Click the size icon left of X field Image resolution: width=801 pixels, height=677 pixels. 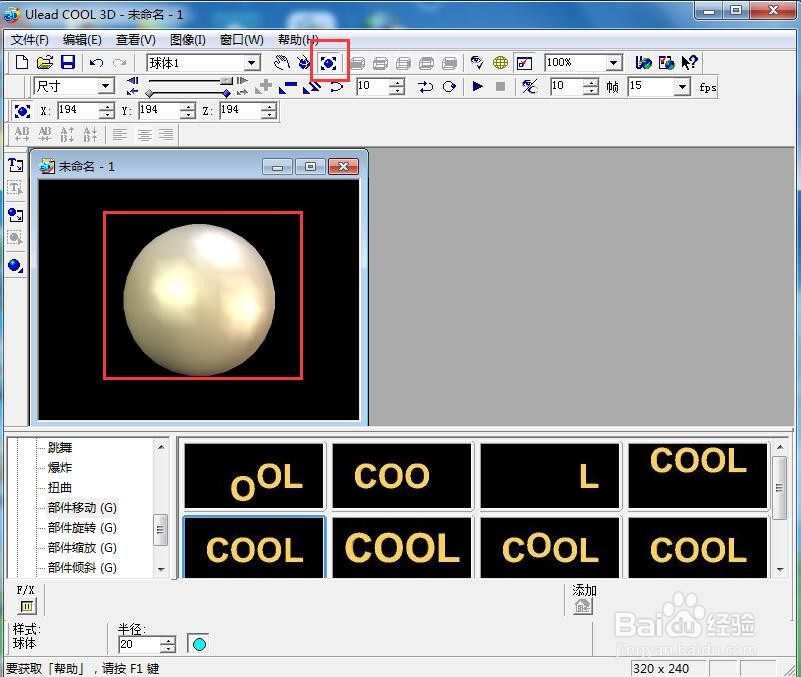(x=21, y=111)
